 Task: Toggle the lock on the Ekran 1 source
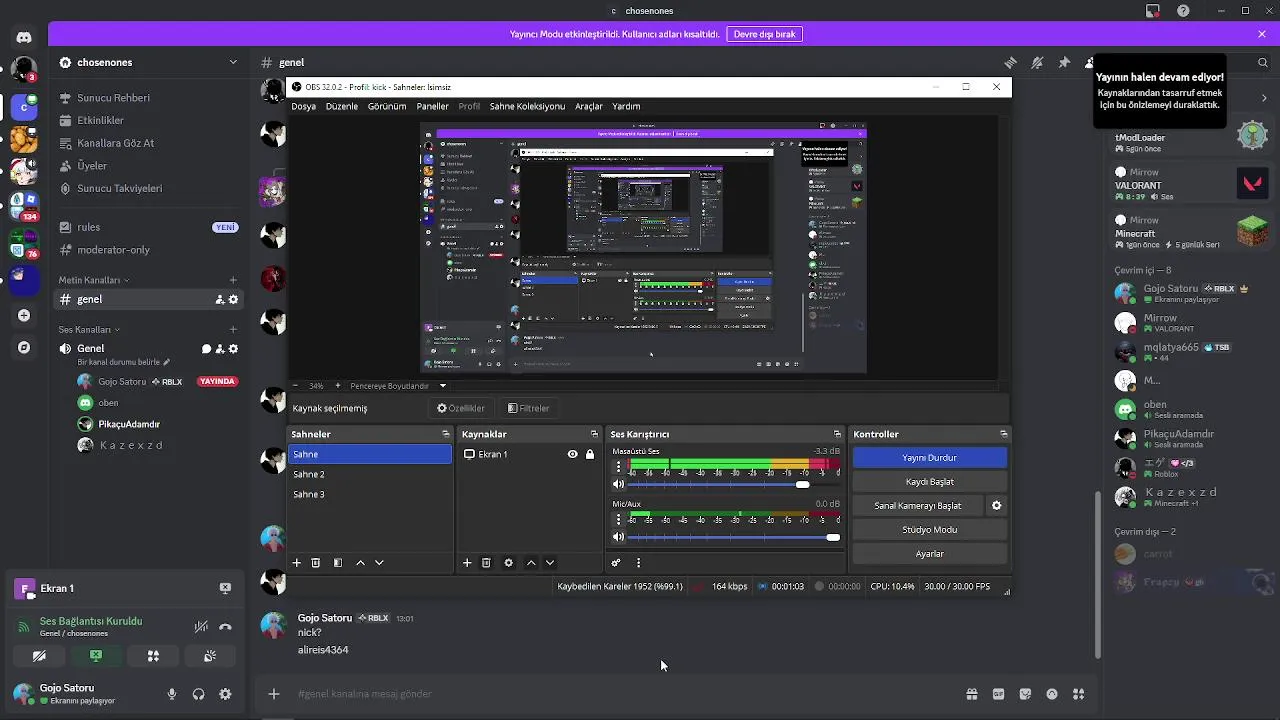pyautogui.click(x=590, y=454)
